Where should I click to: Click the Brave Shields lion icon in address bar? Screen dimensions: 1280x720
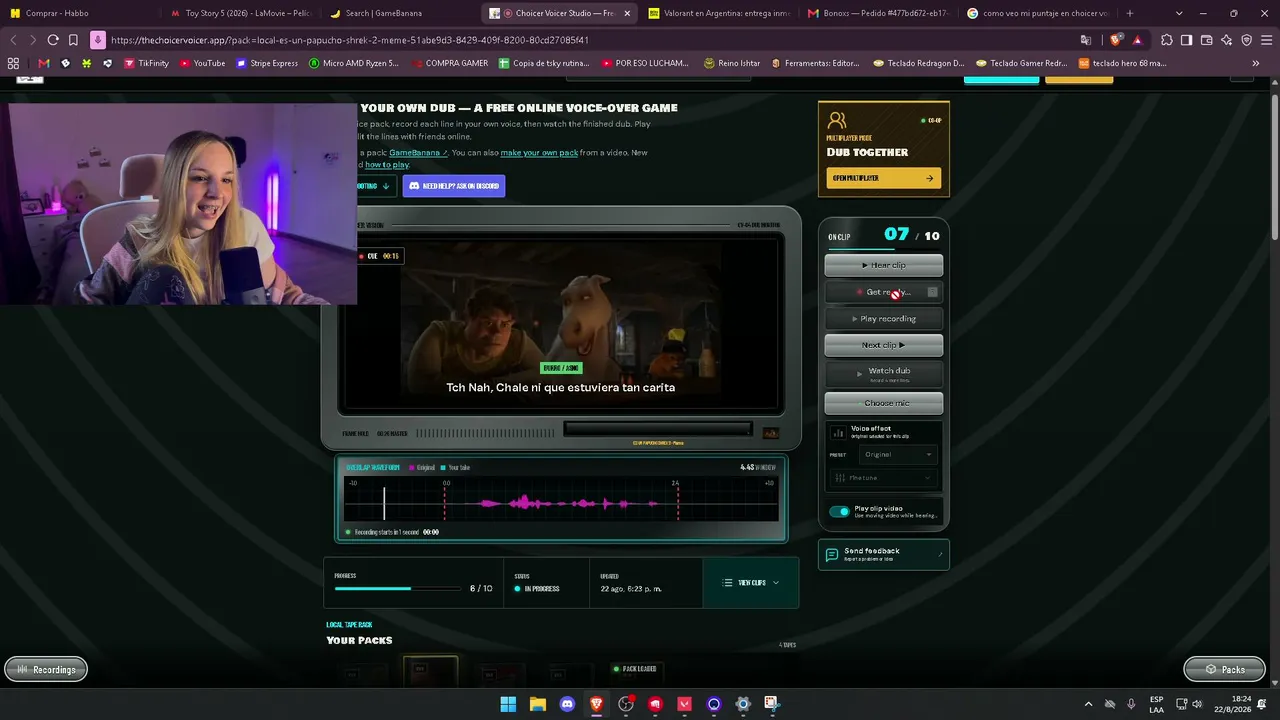click(1116, 40)
